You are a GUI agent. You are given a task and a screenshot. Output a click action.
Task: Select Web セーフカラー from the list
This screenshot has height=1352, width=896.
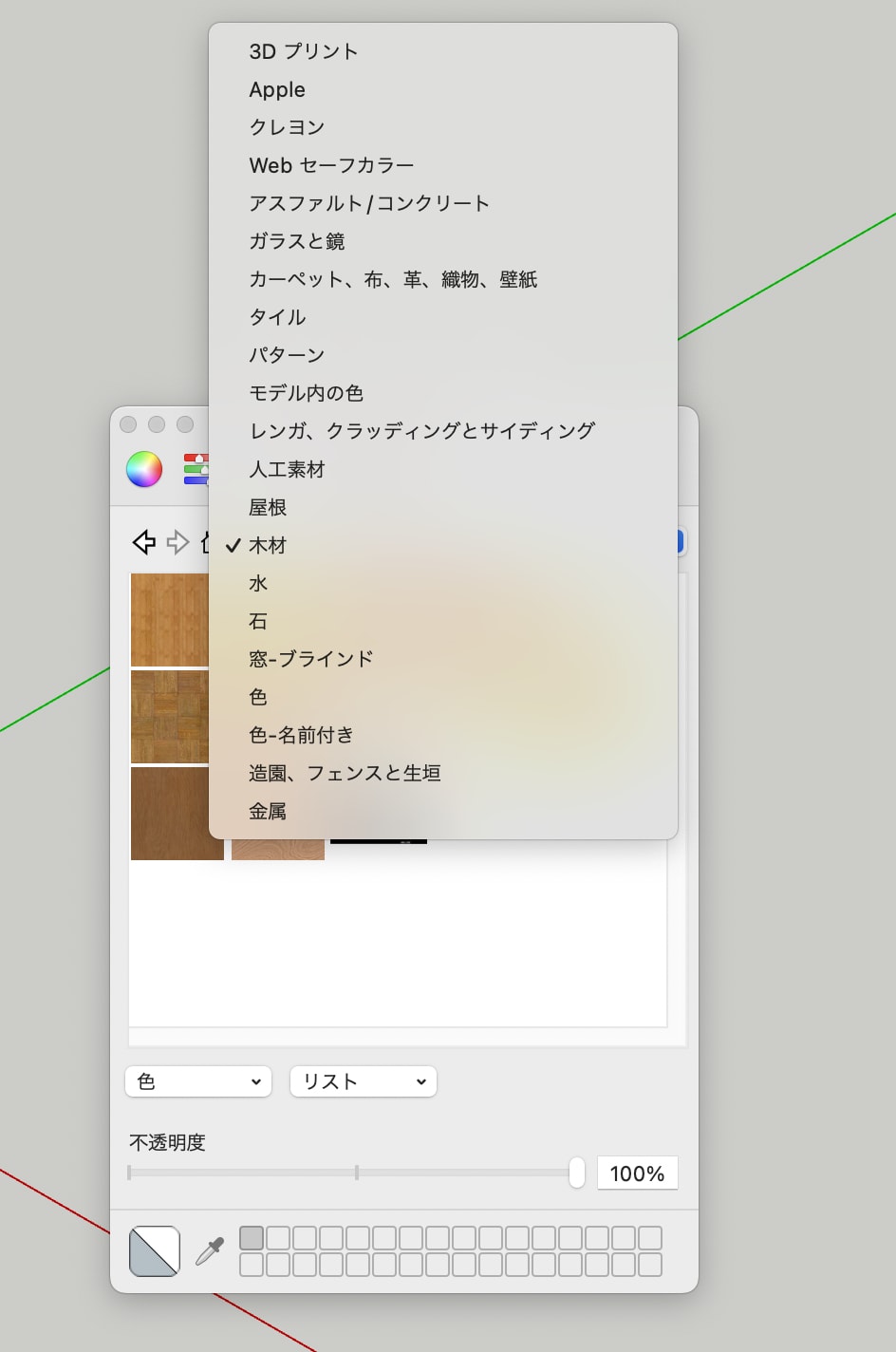coord(330,165)
